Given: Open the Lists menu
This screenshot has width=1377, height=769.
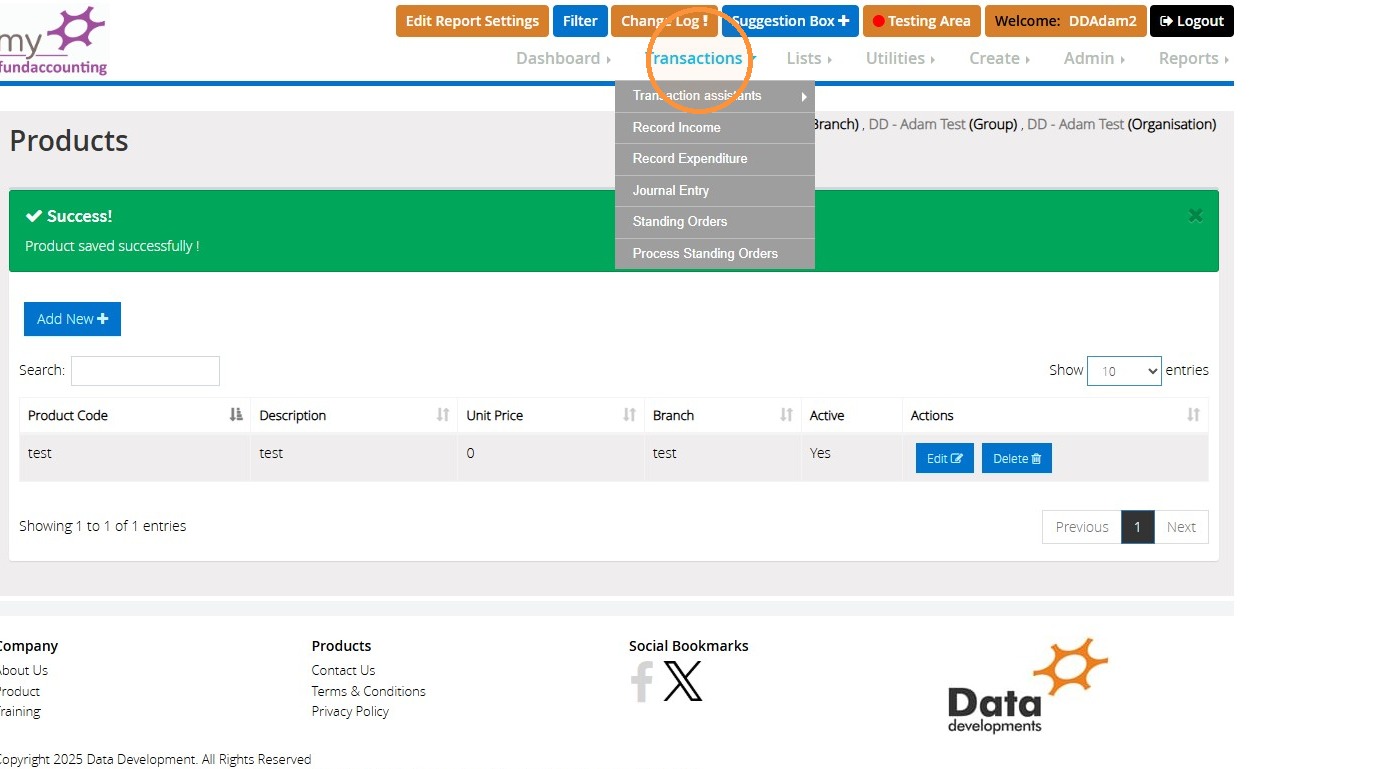Looking at the screenshot, I should point(809,58).
